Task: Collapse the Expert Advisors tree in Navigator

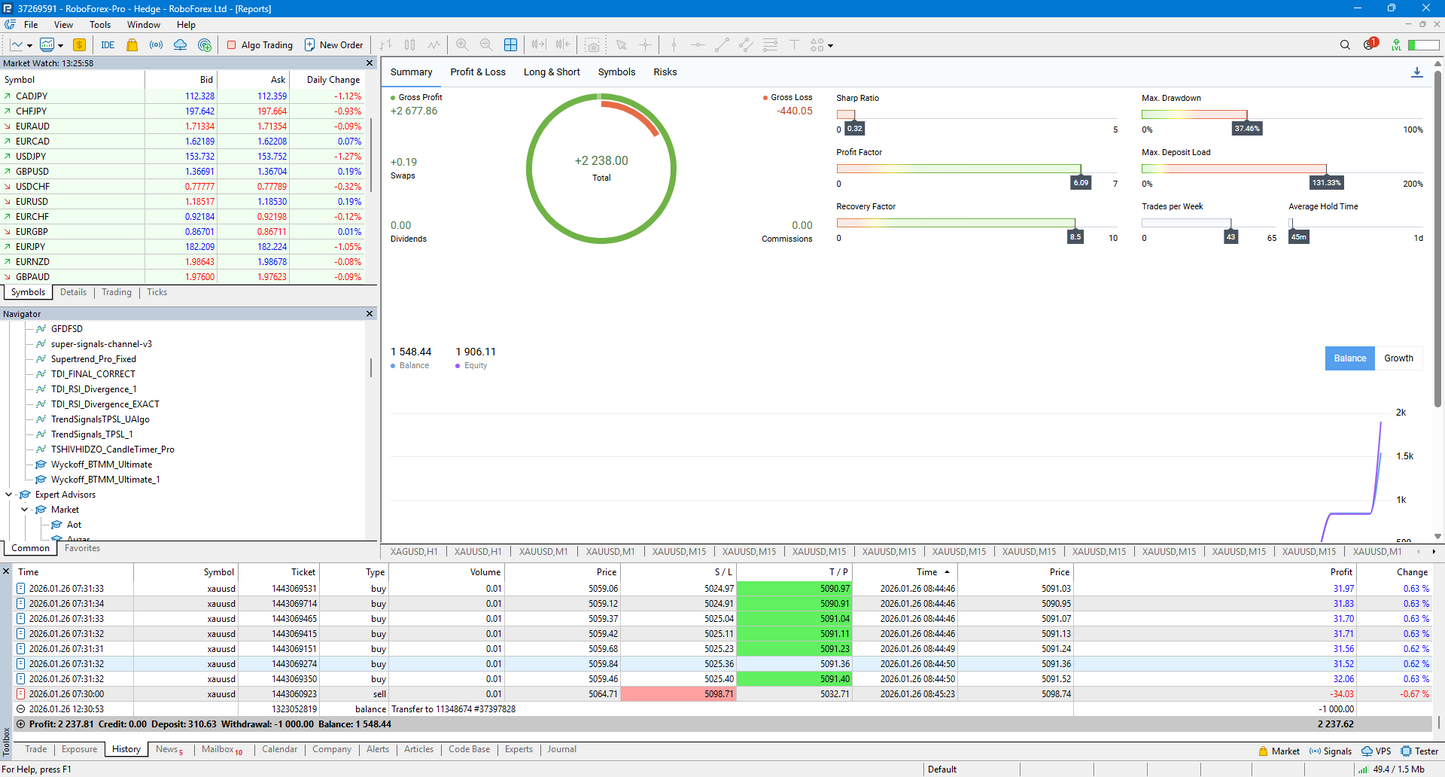Action: 9,494
